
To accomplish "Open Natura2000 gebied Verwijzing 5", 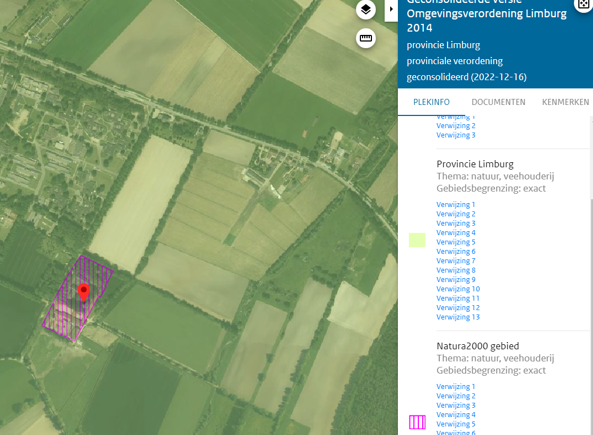I will [x=456, y=424].
